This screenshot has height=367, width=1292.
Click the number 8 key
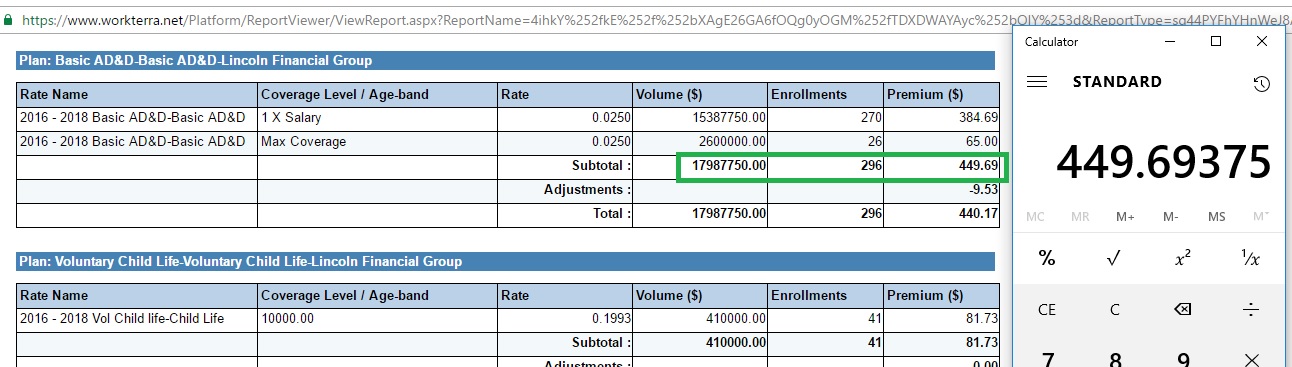coord(1114,358)
